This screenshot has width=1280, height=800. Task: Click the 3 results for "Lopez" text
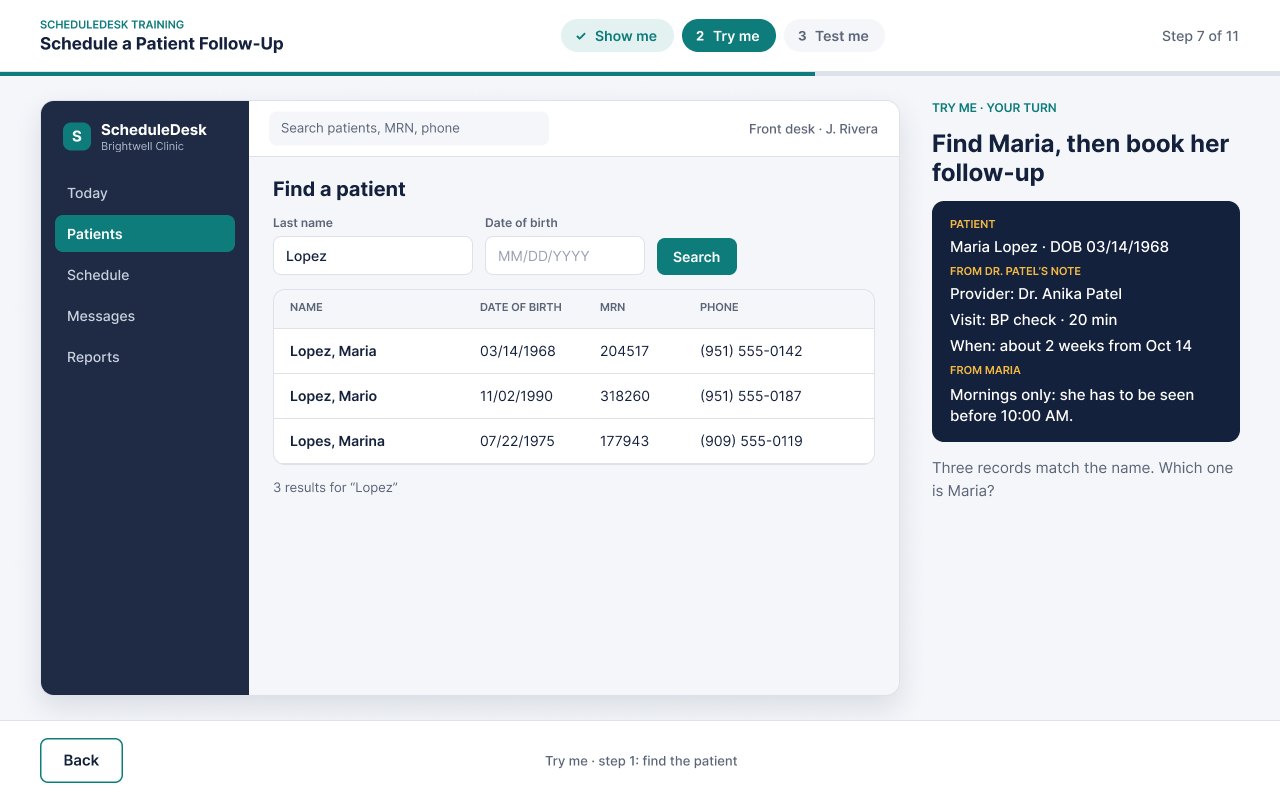pyautogui.click(x=336, y=488)
